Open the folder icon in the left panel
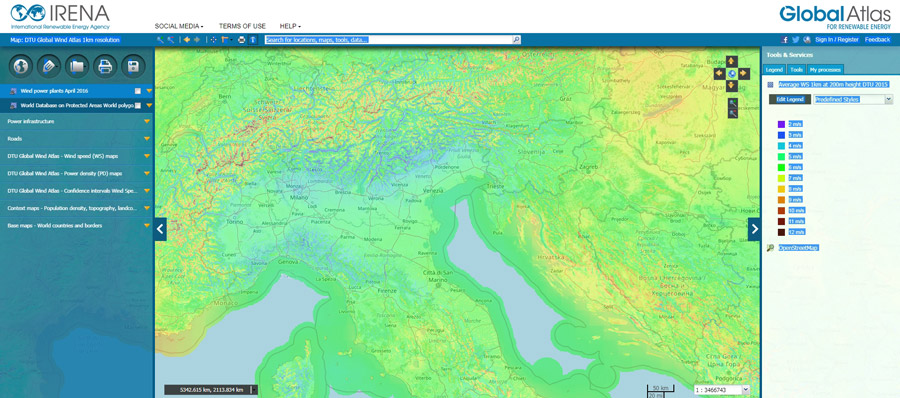 pyautogui.click(x=77, y=67)
